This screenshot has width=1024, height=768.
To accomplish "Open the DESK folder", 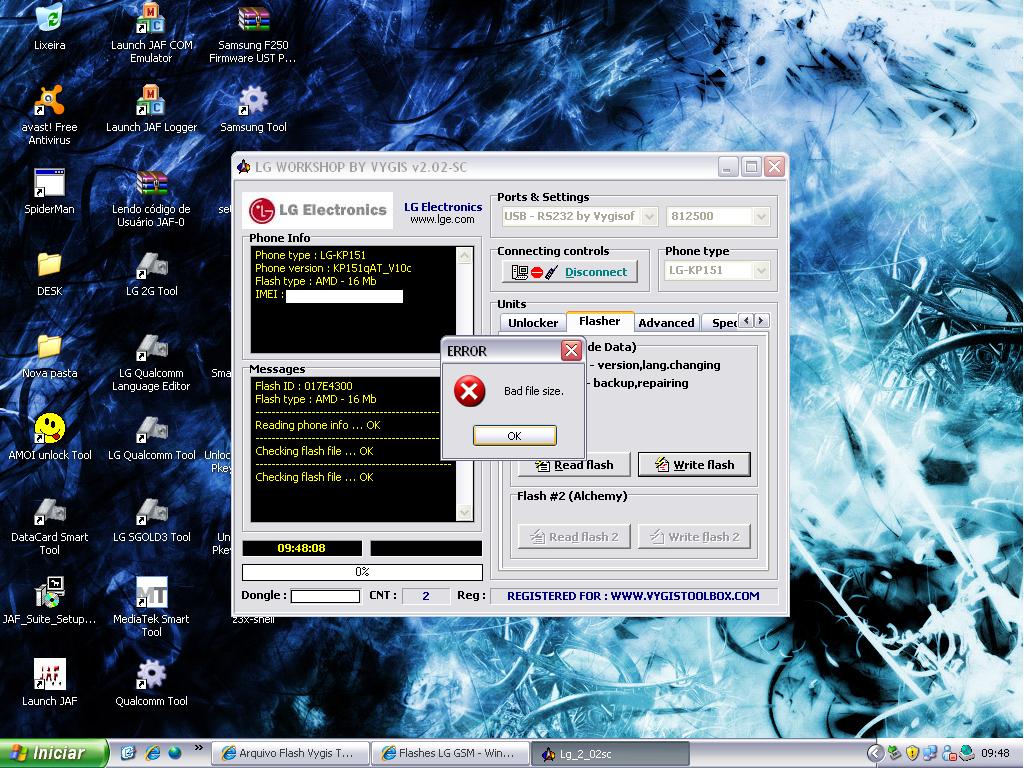I will 49,265.
